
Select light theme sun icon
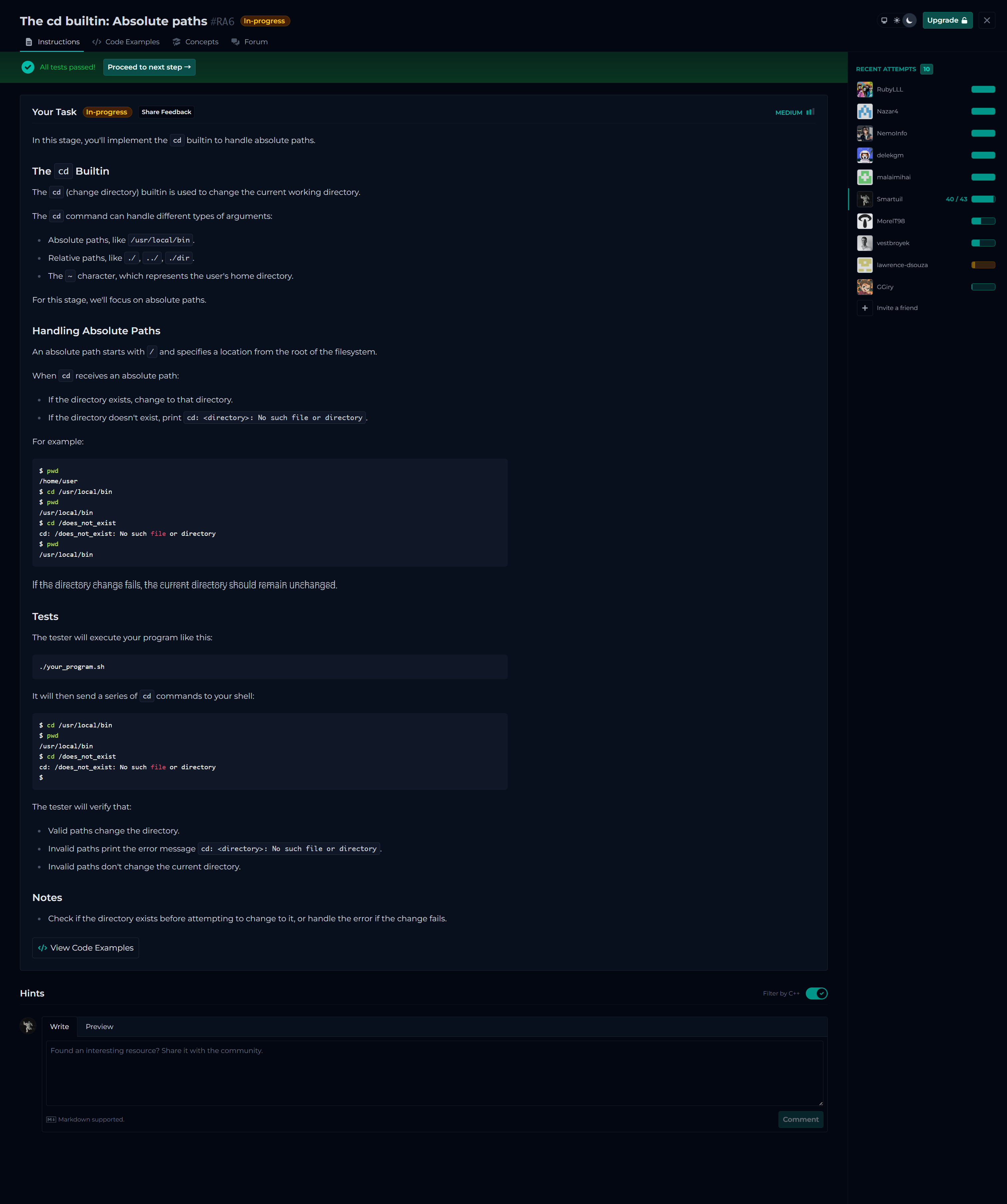point(897,21)
